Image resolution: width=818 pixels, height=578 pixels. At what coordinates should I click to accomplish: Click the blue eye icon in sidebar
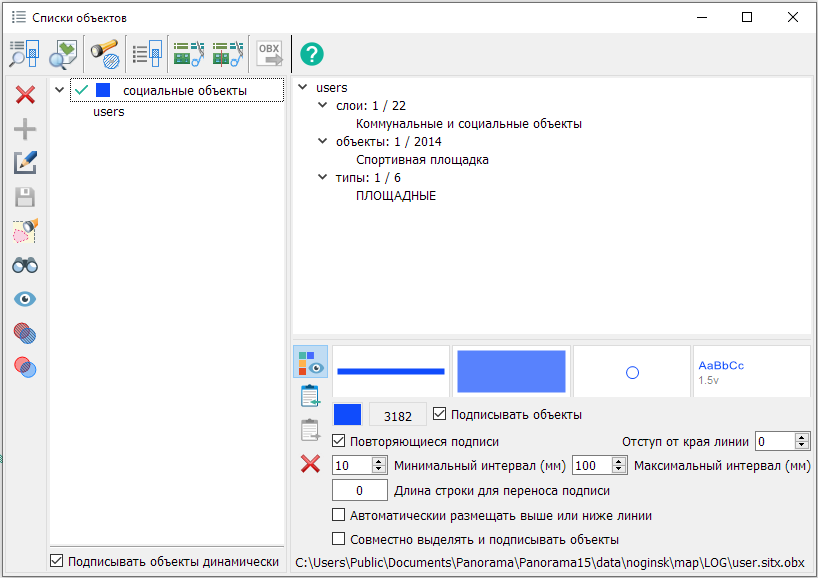(x=25, y=299)
